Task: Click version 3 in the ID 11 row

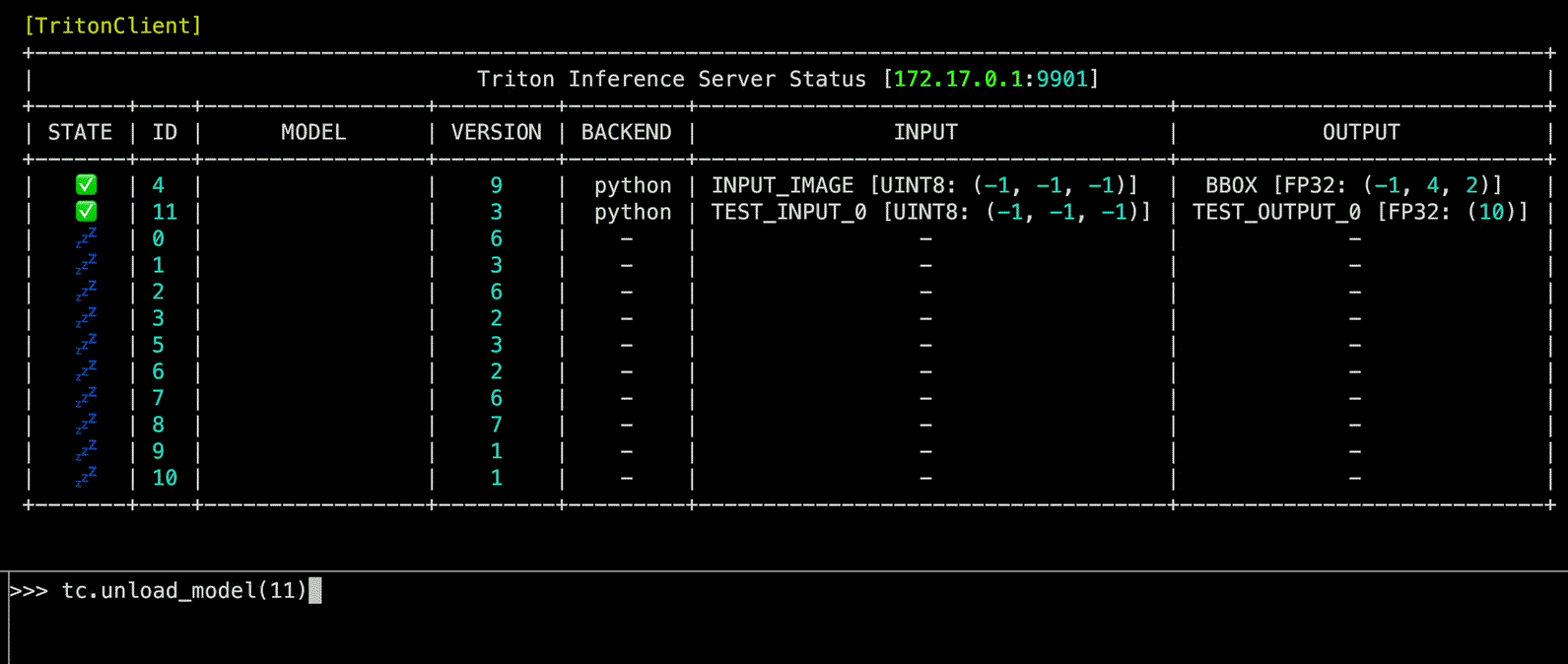Action: click(x=496, y=212)
